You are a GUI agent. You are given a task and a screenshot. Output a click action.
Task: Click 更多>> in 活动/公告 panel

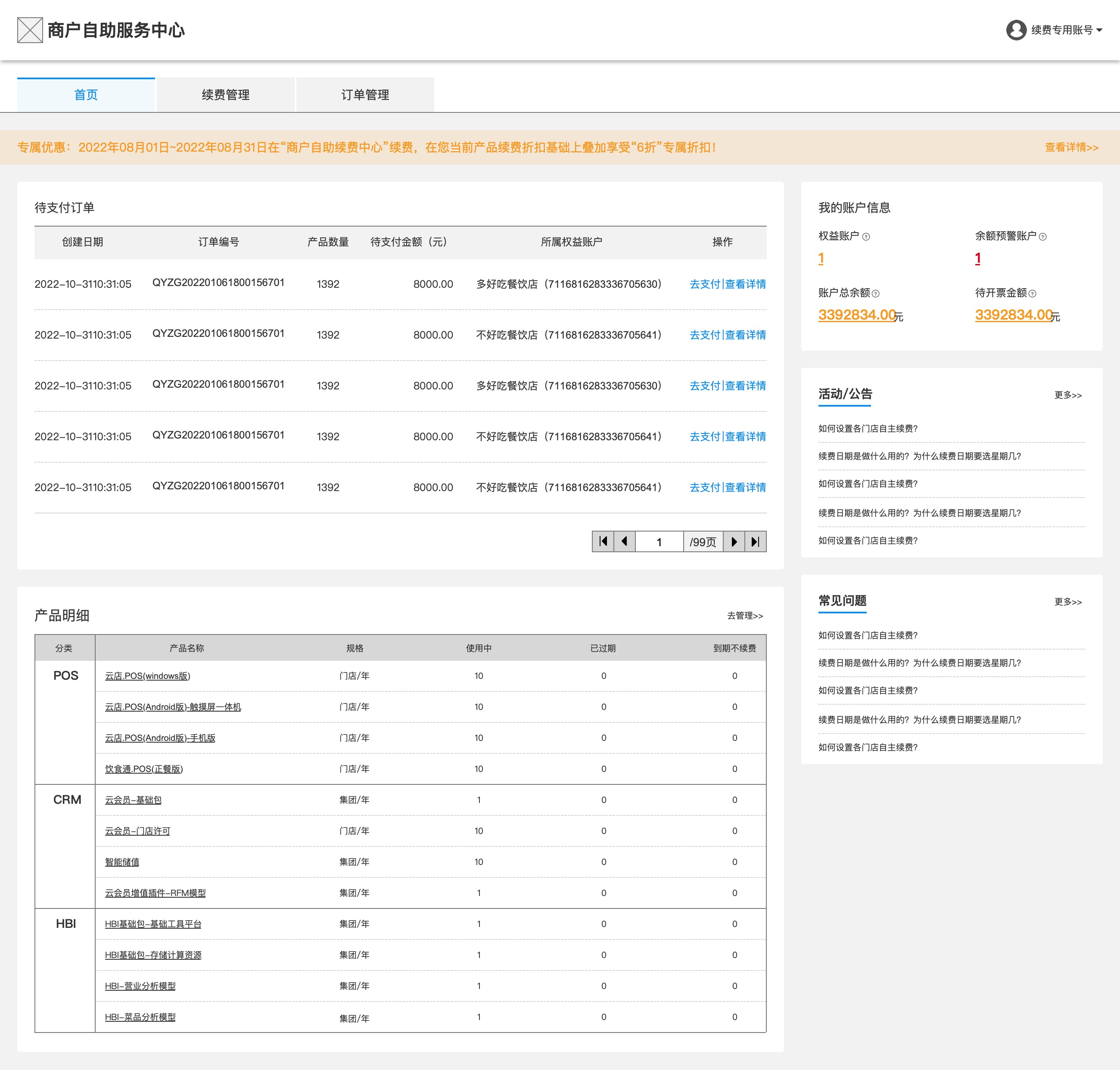pos(1068,395)
